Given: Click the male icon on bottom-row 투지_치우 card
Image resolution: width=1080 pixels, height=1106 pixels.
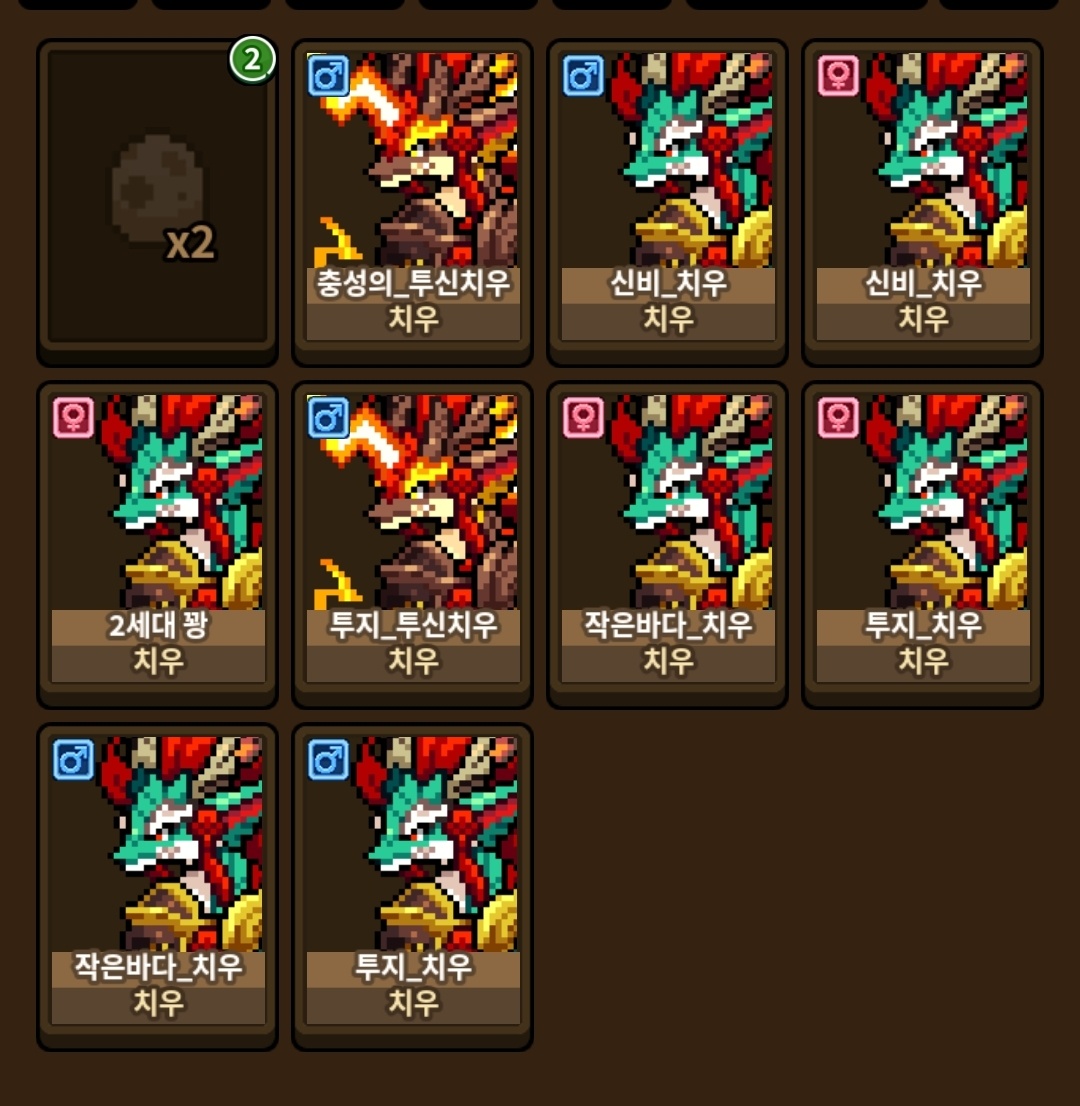Looking at the screenshot, I should (329, 759).
